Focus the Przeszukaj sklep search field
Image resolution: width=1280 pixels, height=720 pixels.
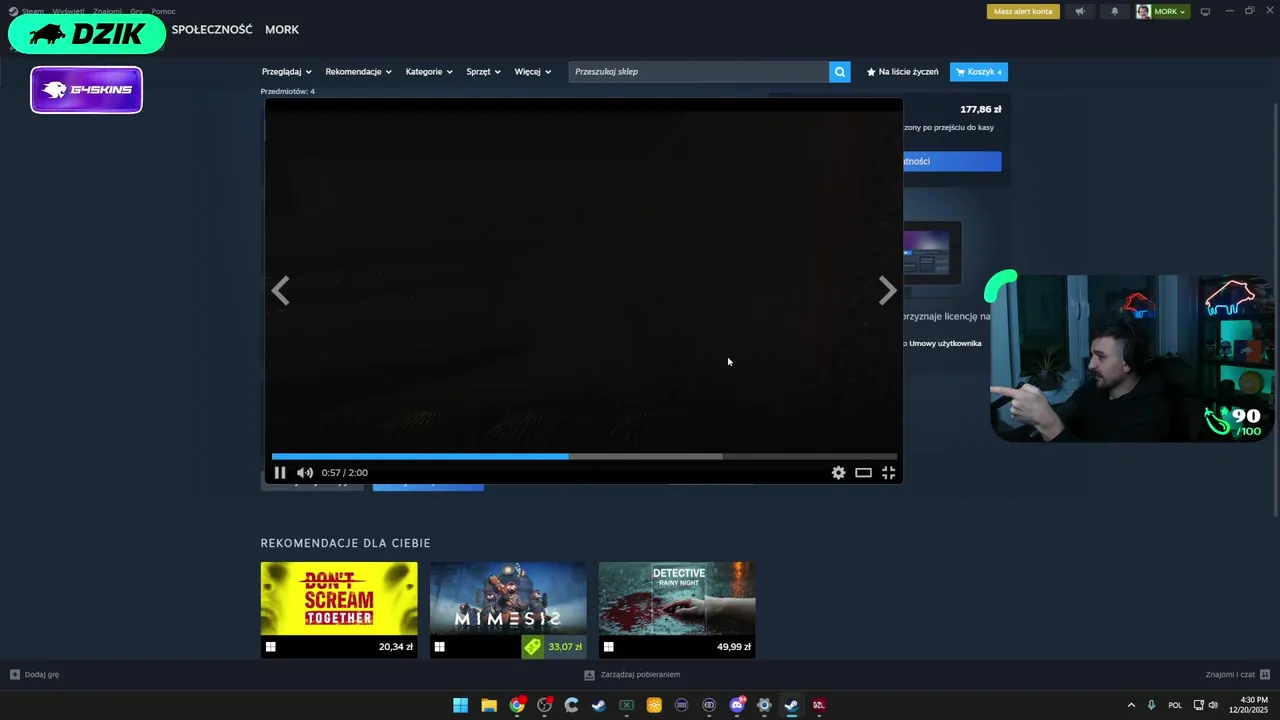pyautogui.click(x=699, y=72)
